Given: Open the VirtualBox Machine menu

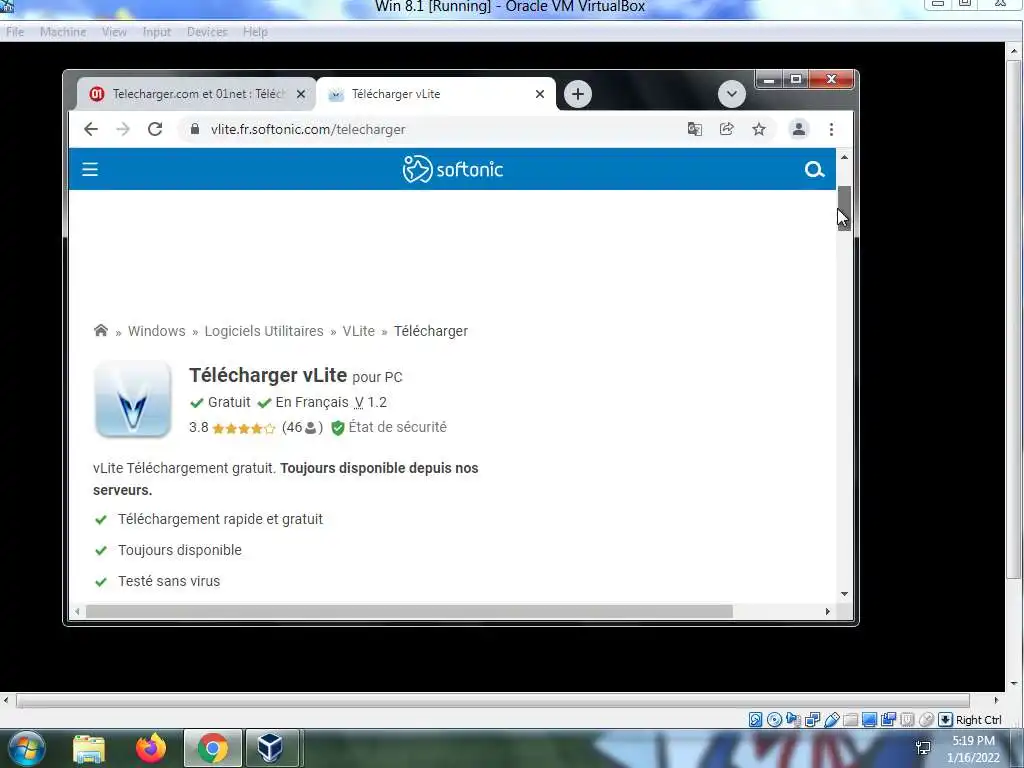Looking at the screenshot, I should (63, 31).
